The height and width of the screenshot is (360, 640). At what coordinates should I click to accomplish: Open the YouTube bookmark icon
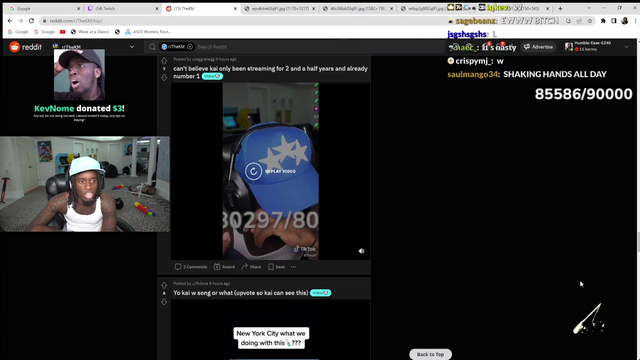(62, 32)
